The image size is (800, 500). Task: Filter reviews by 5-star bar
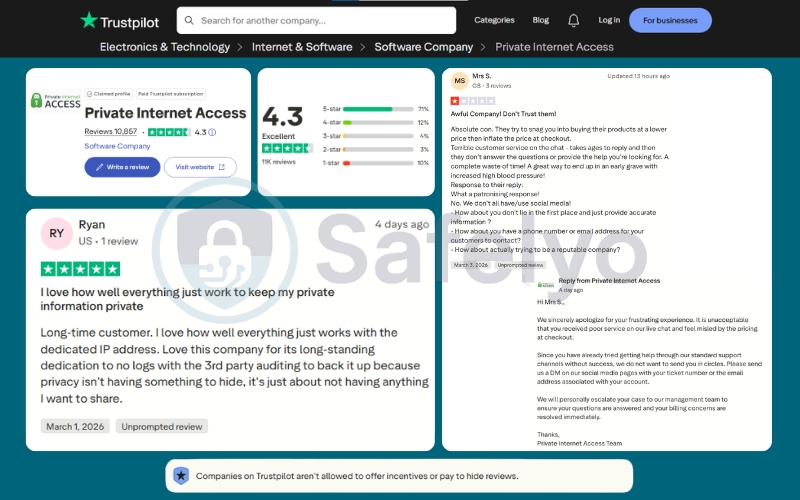pyautogui.click(x=376, y=109)
